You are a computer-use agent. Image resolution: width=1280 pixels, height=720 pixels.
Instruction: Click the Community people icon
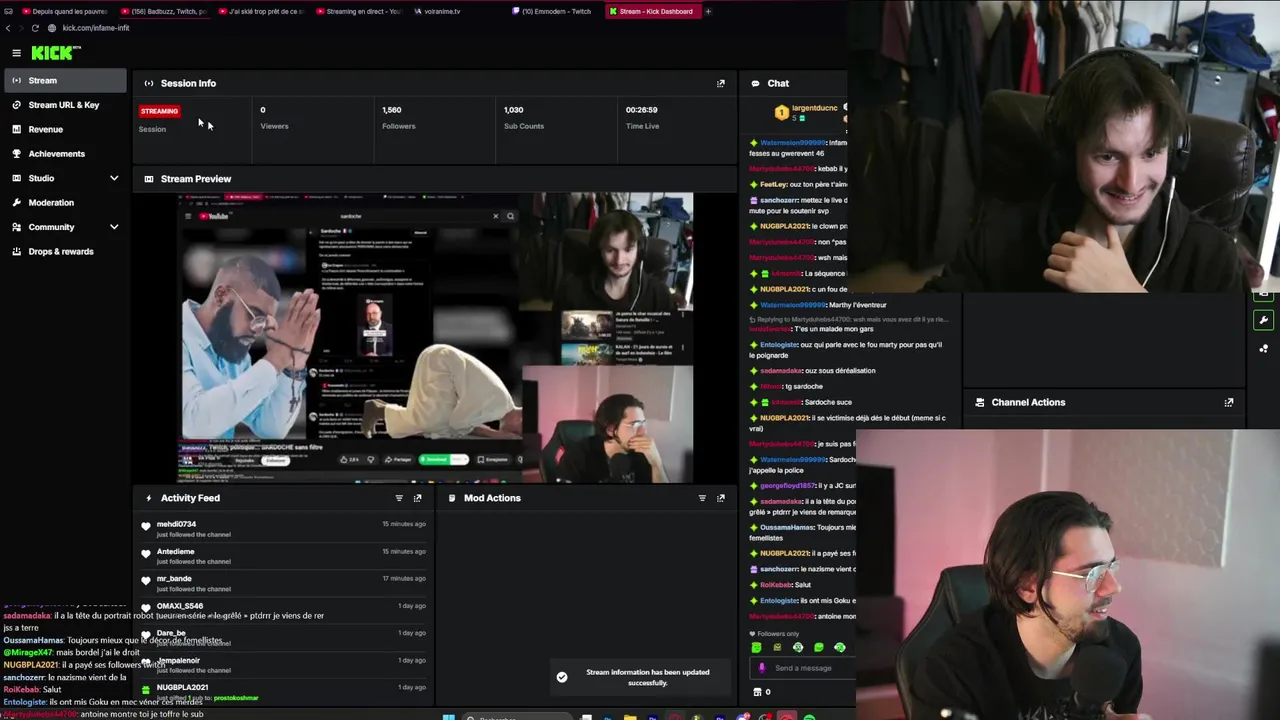point(17,227)
